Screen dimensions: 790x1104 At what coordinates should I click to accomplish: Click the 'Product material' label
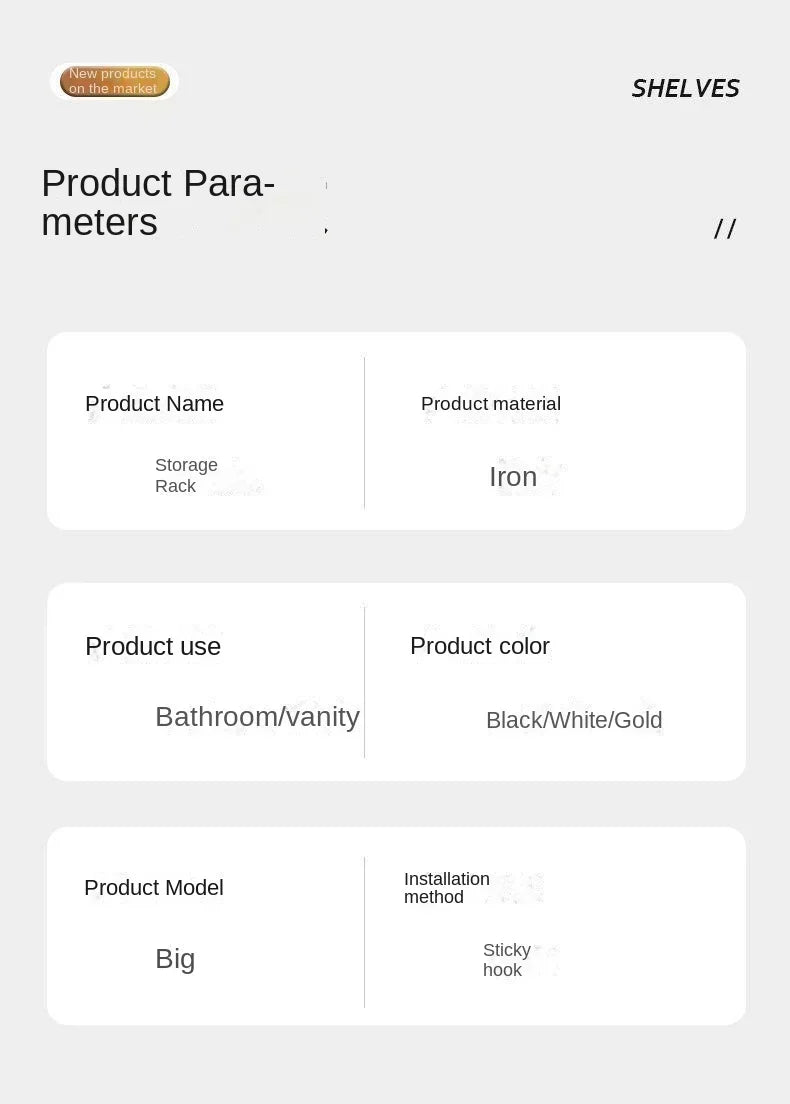coord(490,404)
